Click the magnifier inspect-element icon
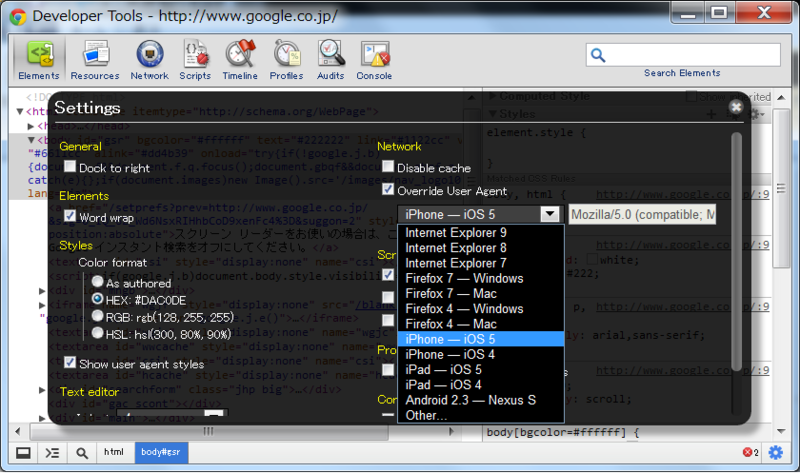 pyautogui.click(x=82, y=453)
